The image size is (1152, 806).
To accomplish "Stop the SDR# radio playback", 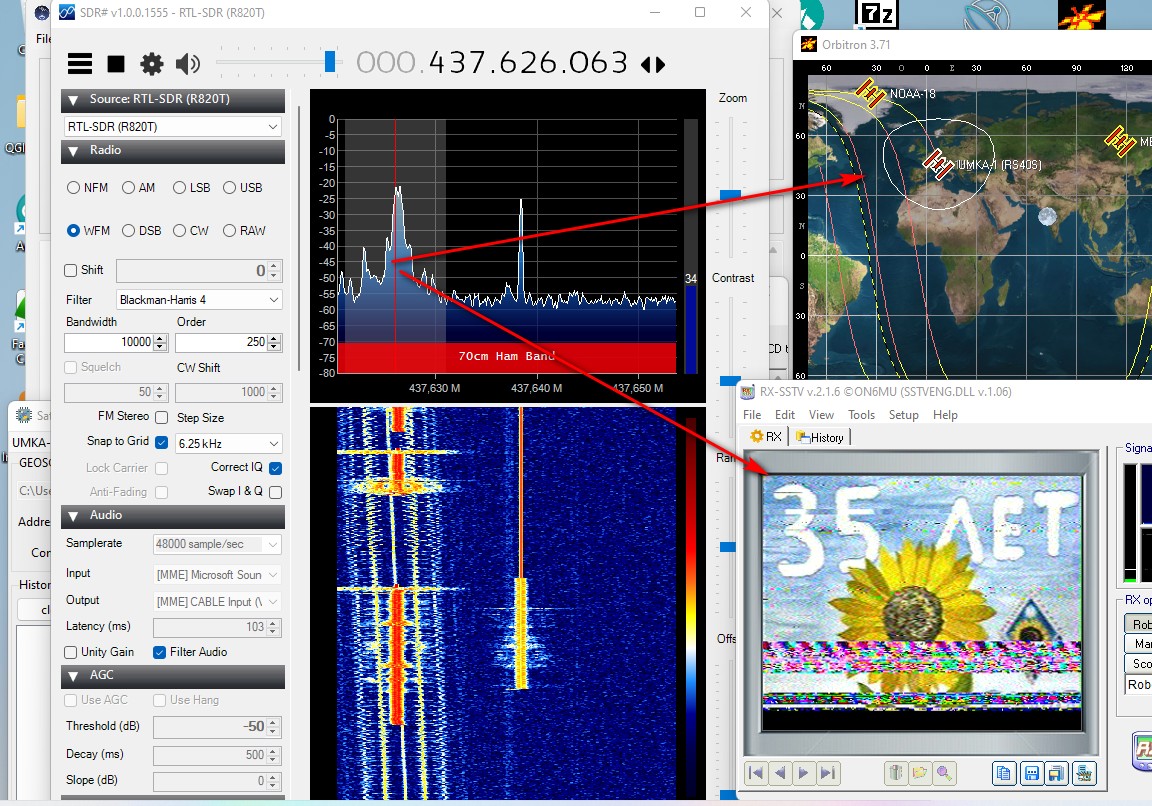I will coord(116,64).
